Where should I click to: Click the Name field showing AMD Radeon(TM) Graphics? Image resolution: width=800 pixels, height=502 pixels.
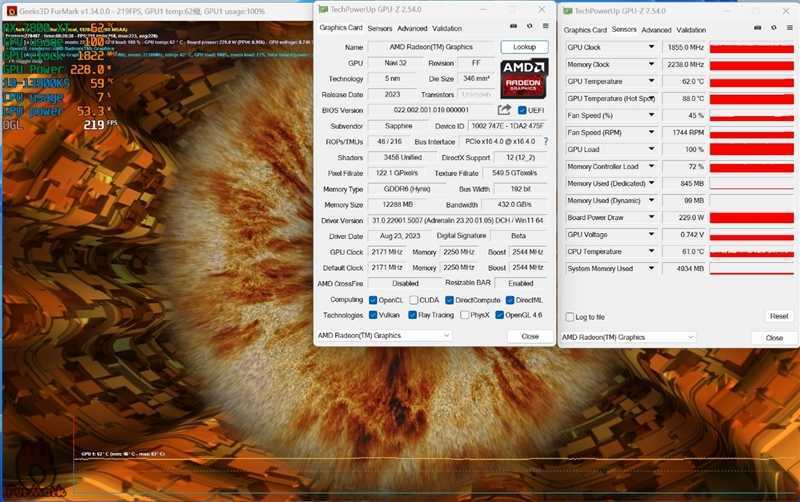432,47
